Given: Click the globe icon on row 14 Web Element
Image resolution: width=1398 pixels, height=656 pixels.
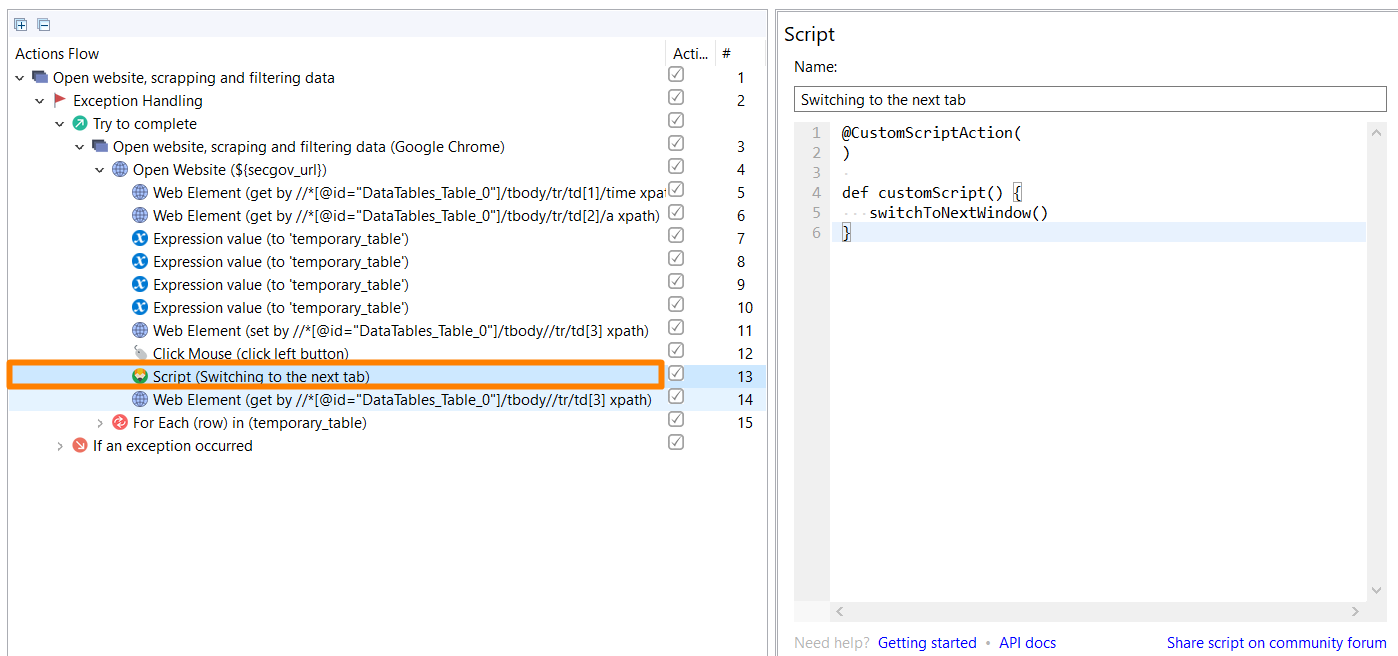Looking at the screenshot, I should (140, 399).
